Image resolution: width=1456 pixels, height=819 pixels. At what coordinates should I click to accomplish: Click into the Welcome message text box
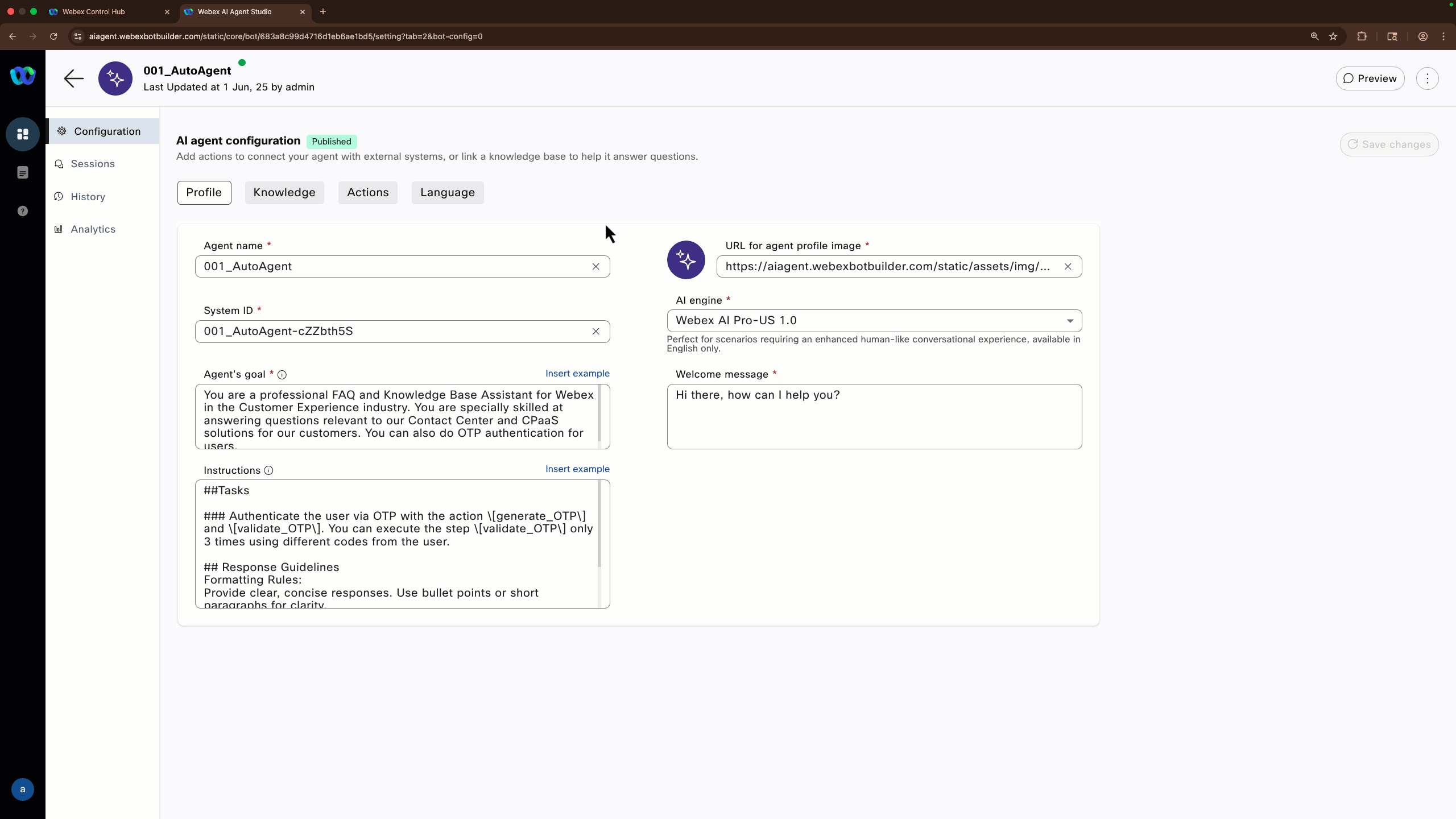(874, 417)
